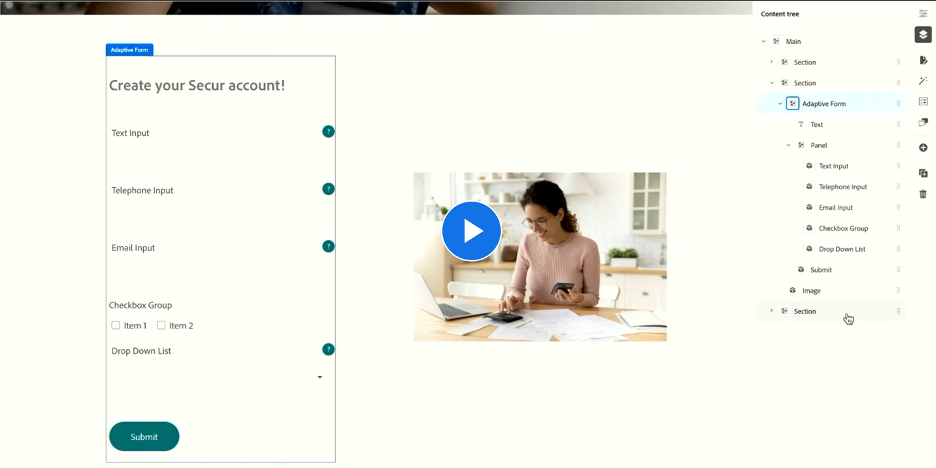Select Checkbox Group in content tree
This screenshot has width=936, height=468.
click(843, 228)
